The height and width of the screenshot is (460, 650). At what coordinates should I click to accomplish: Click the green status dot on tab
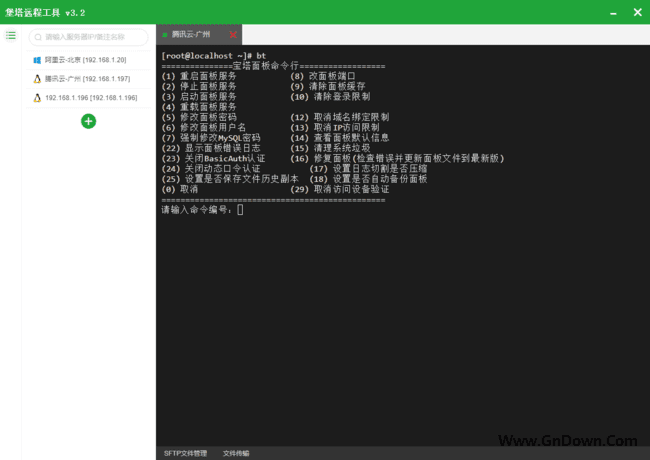point(165,35)
